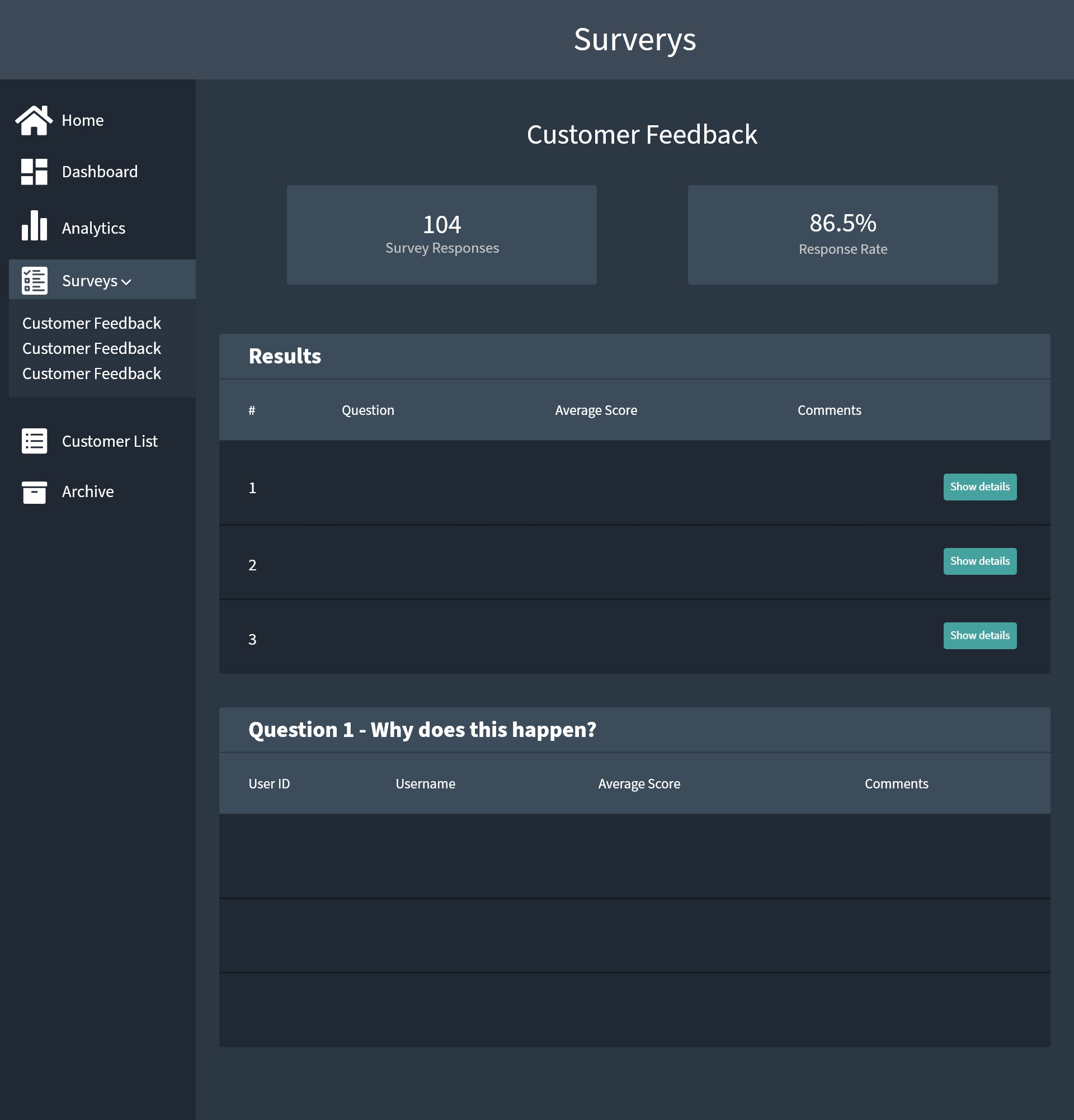Image resolution: width=1074 pixels, height=1120 pixels.
Task: Click 'Question 1 - Why does this happen?' heading
Action: click(x=422, y=730)
